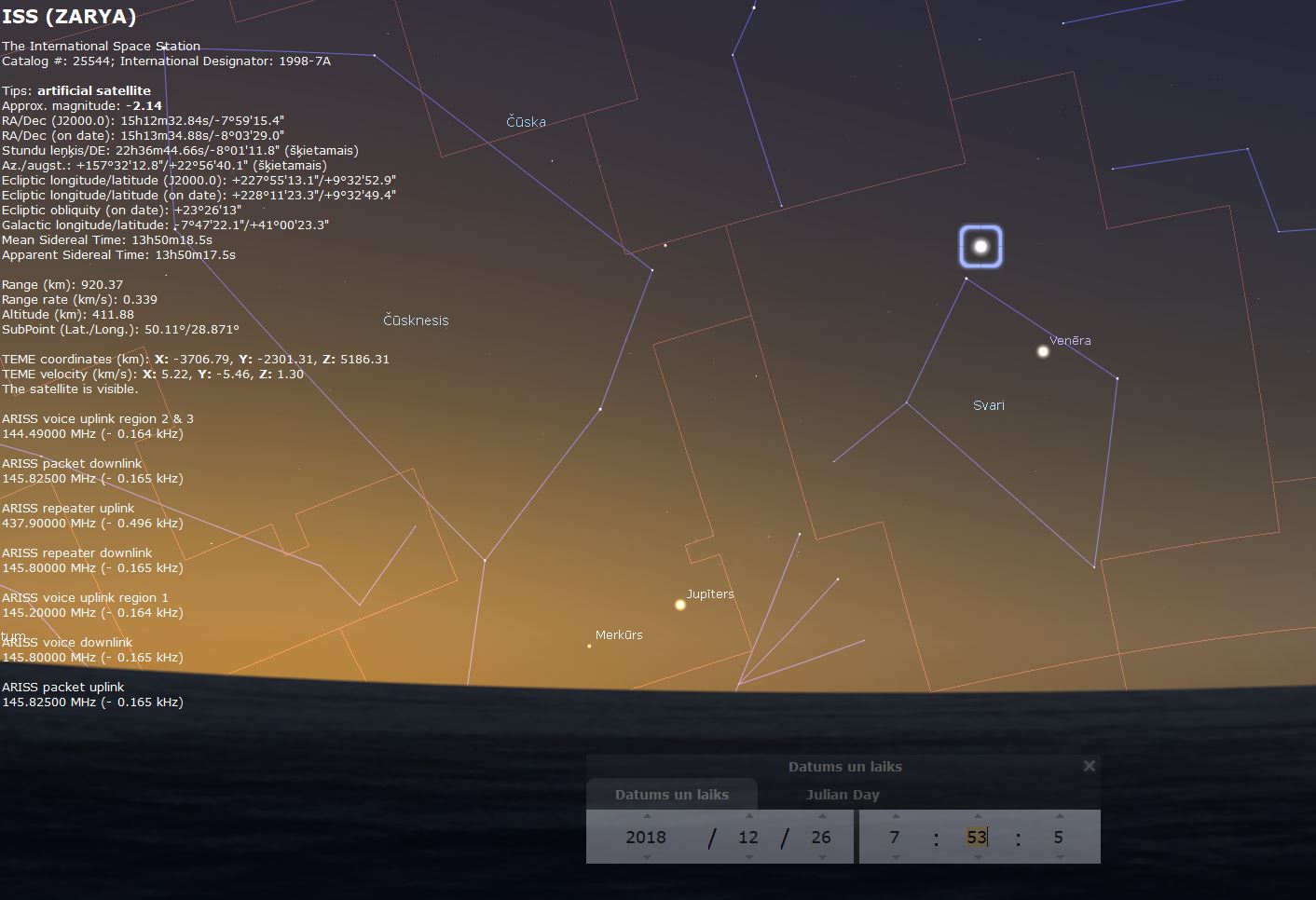Click the Čūsknesis constellation label
The height and width of the screenshot is (900, 1316).
(x=416, y=320)
